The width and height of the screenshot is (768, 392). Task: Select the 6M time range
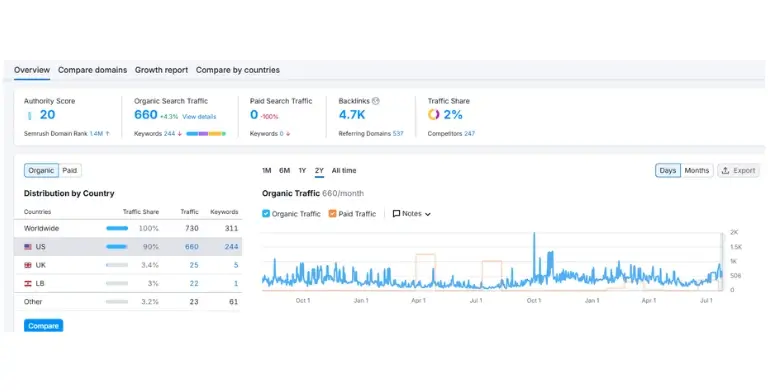(285, 171)
